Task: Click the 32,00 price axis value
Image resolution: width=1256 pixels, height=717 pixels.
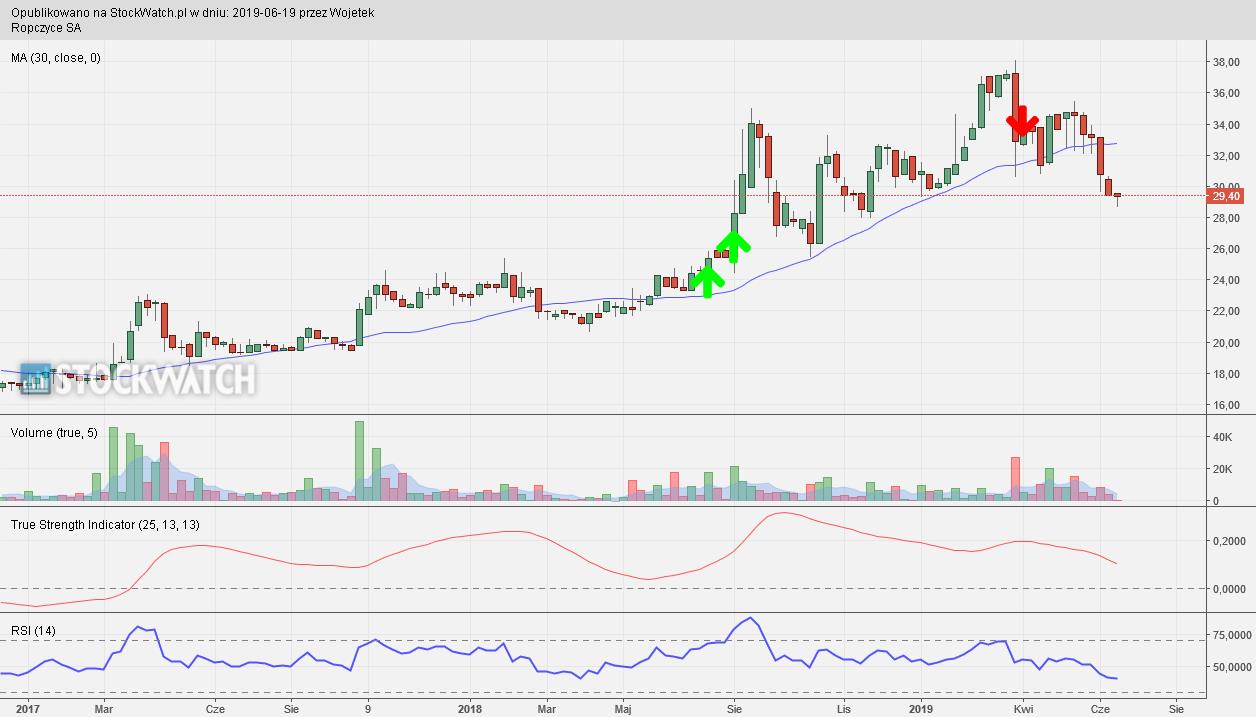Action: point(1226,156)
